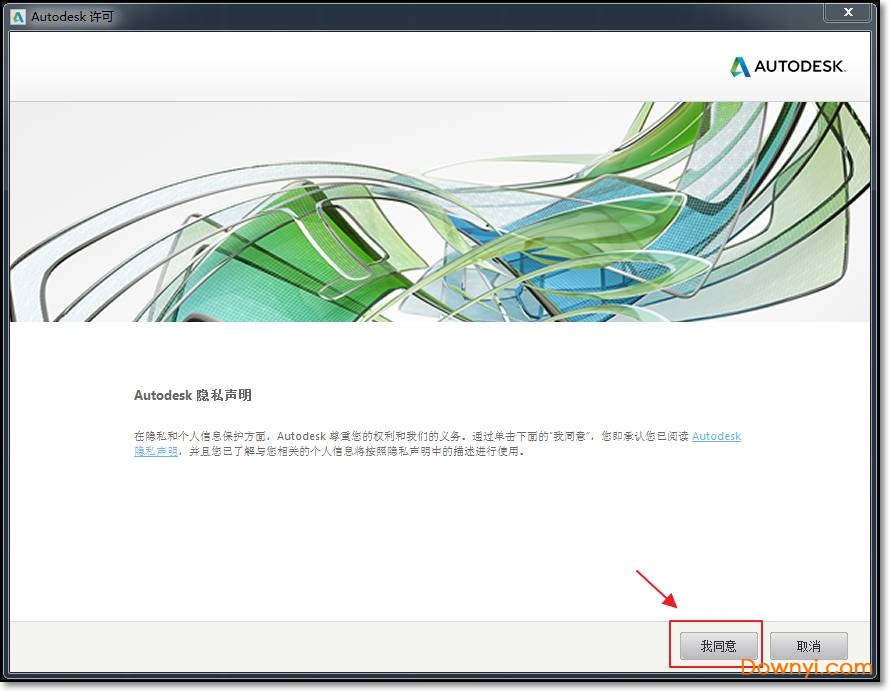889x691 pixels.
Task: Click the empty header area left of logo
Action: point(350,67)
